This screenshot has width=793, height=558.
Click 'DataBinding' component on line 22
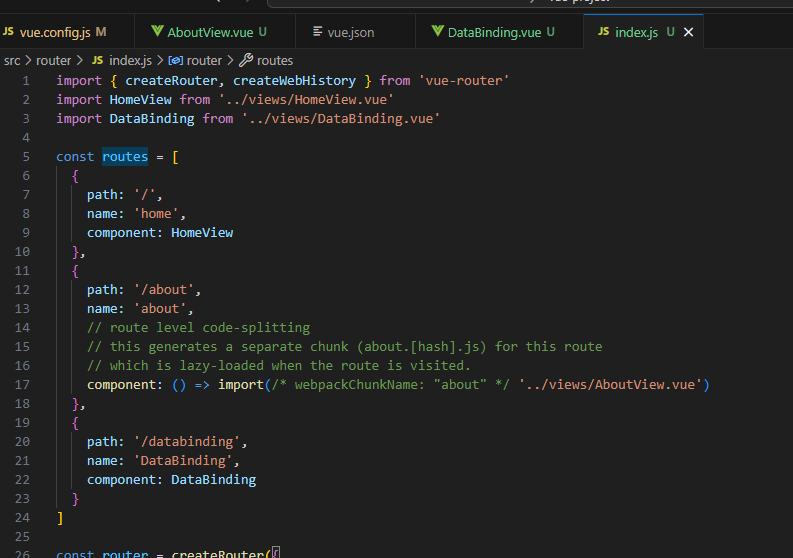click(x=213, y=480)
